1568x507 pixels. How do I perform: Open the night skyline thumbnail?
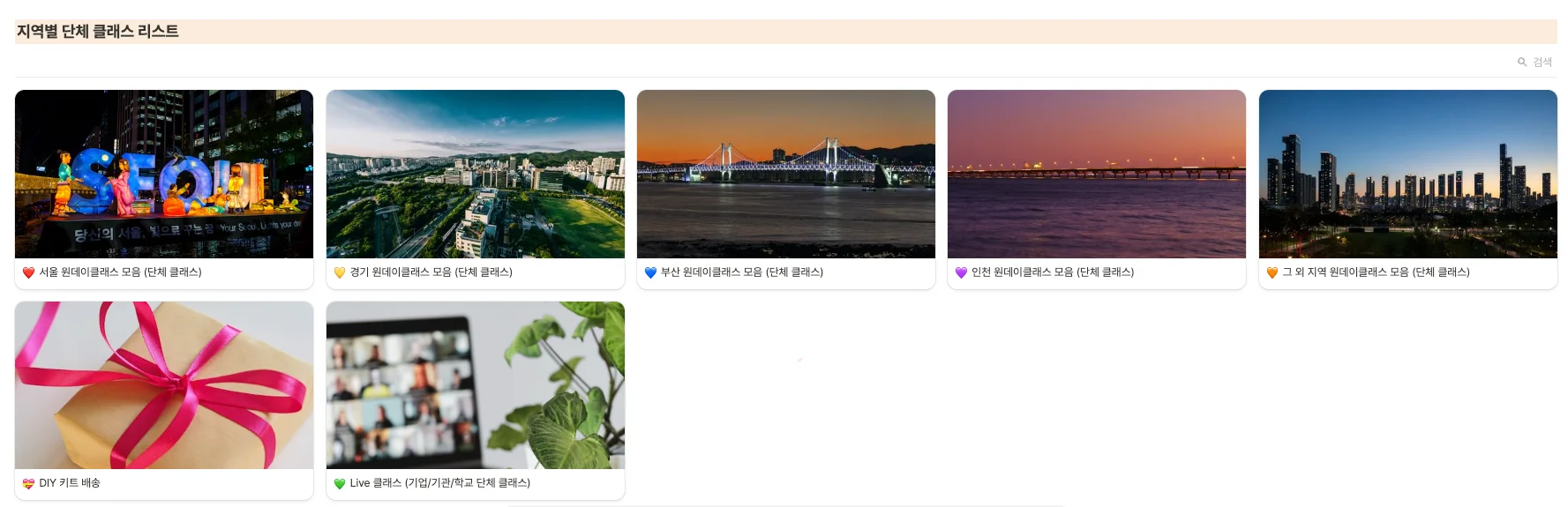[1408, 174]
